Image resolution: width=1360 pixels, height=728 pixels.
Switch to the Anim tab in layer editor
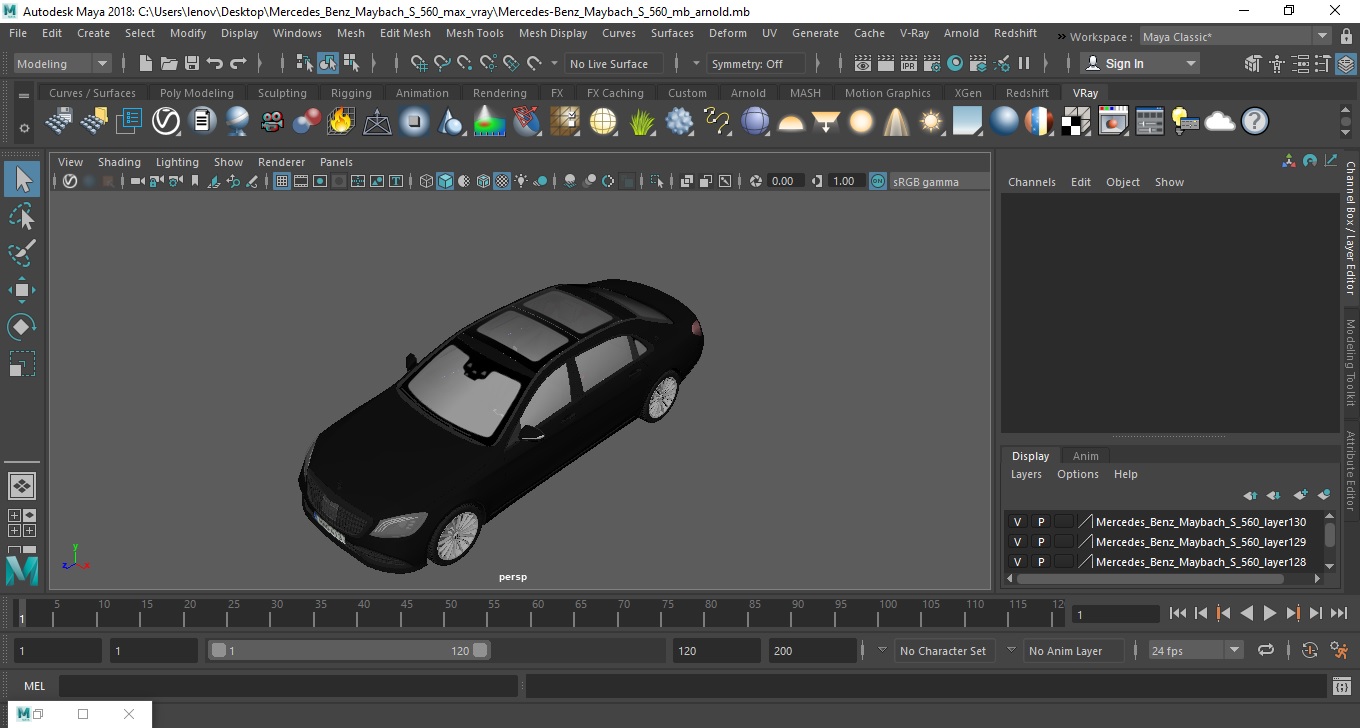pyautogui.click(x=1085, y=456)
